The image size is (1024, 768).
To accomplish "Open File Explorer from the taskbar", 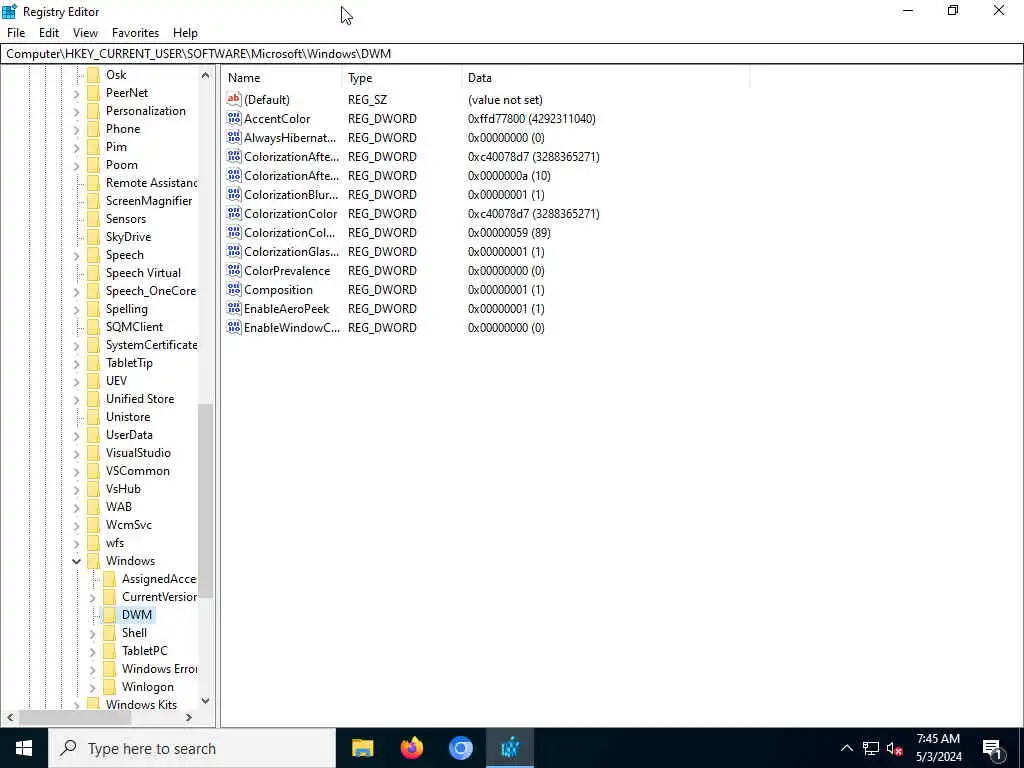I will coord(362,748).
